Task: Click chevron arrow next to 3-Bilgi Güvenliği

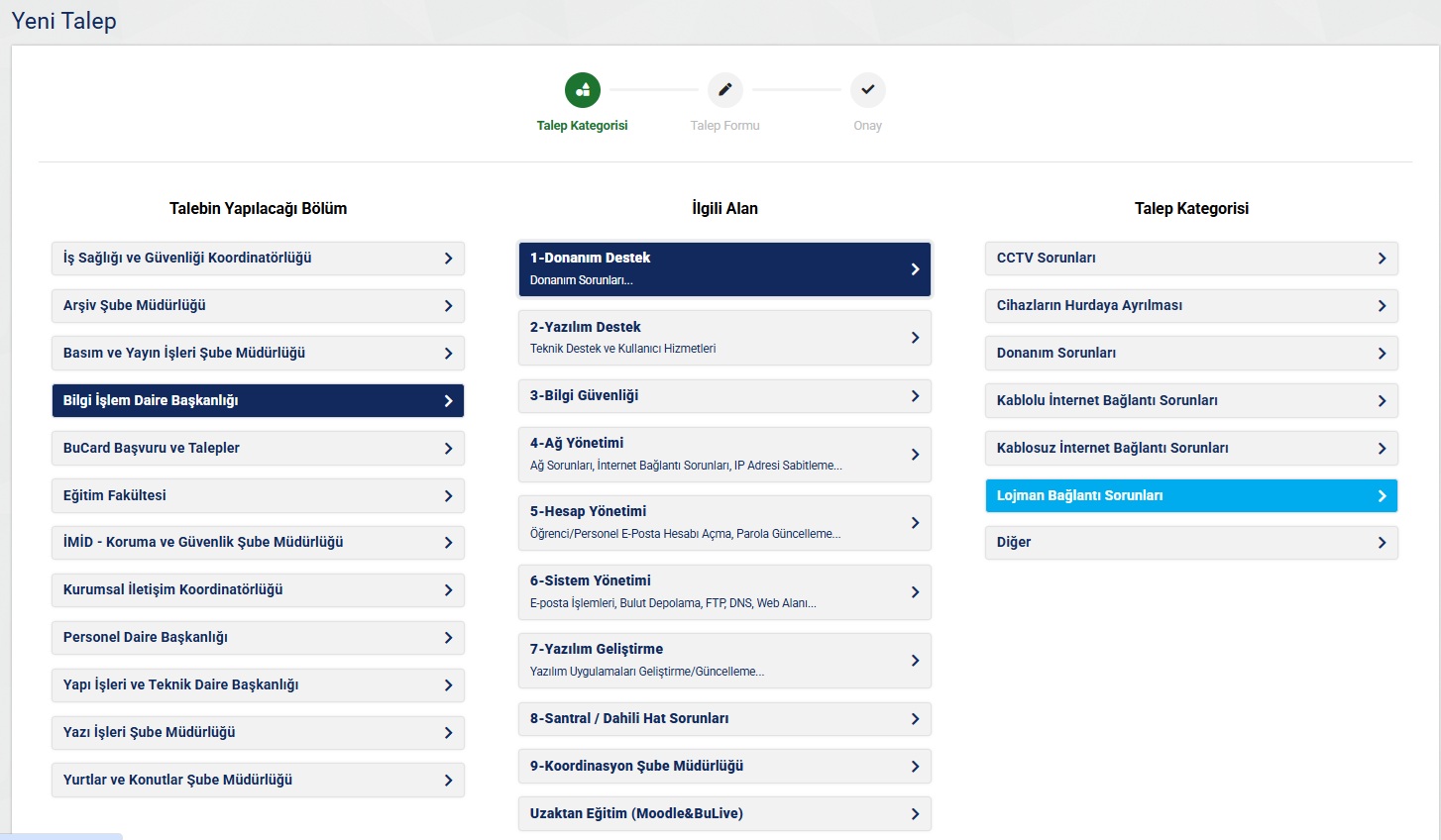Action: pos(915,396)
